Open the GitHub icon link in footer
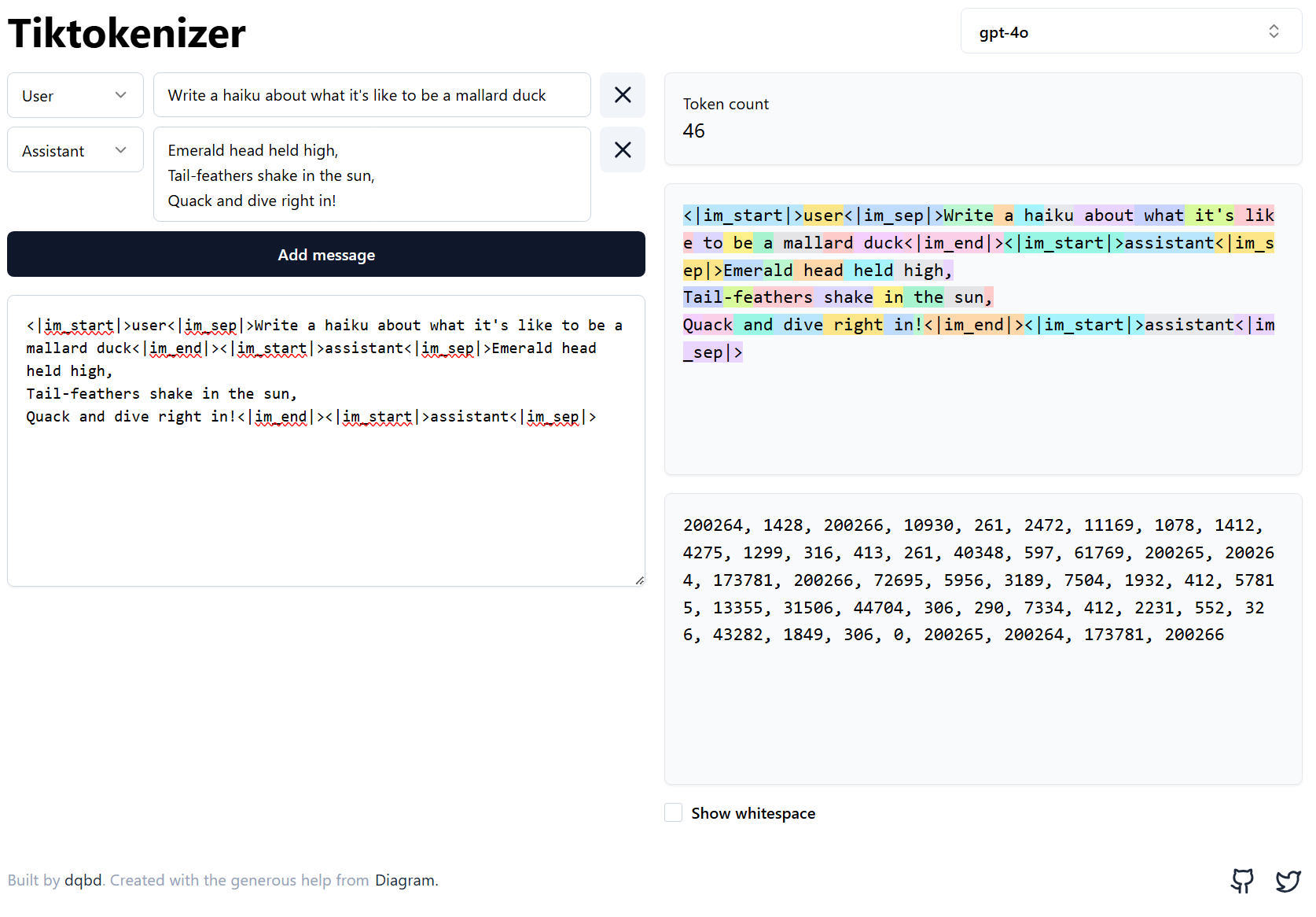 click(x=1242, y=881)
